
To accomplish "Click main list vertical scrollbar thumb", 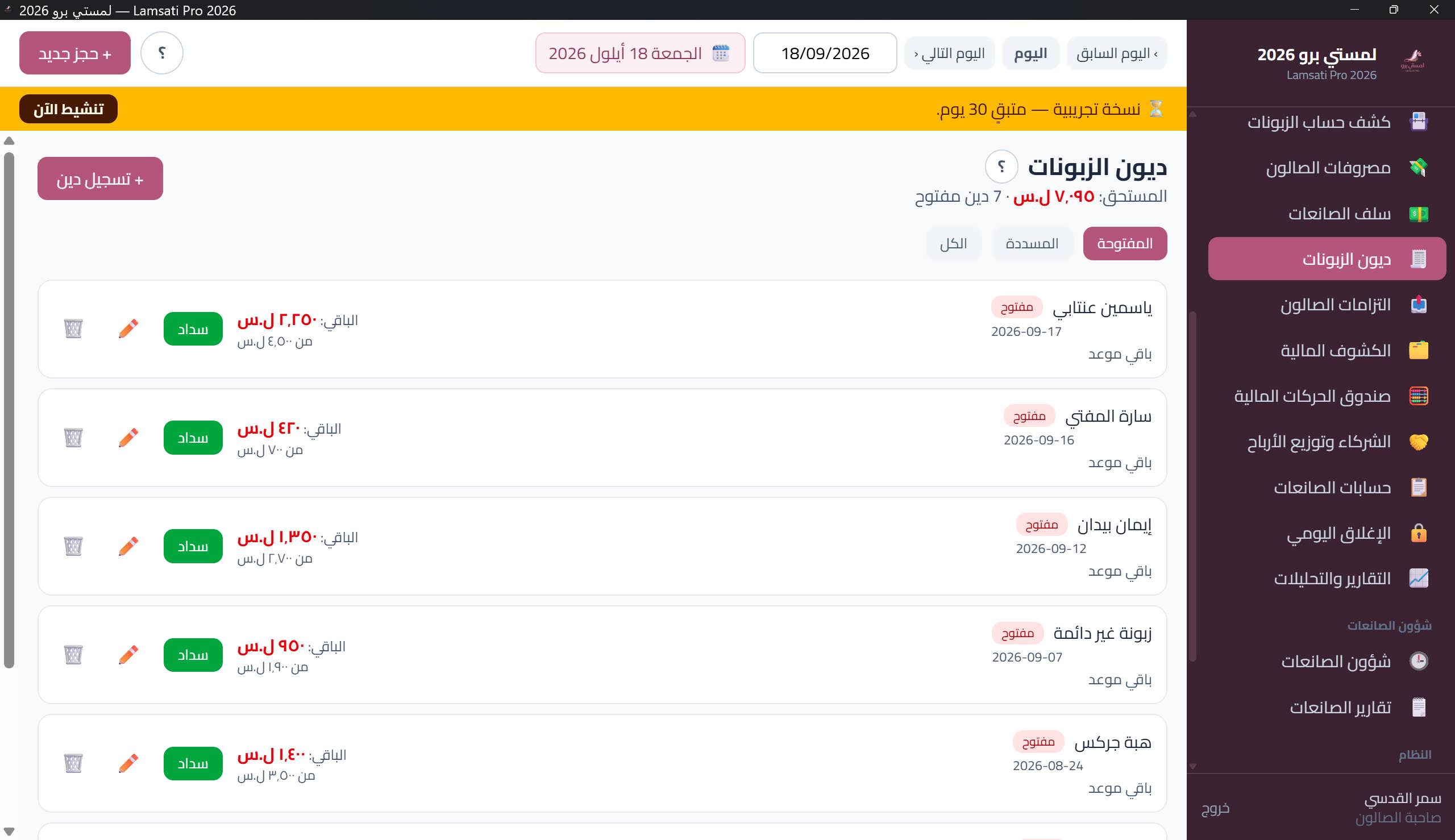I will 9,410.
